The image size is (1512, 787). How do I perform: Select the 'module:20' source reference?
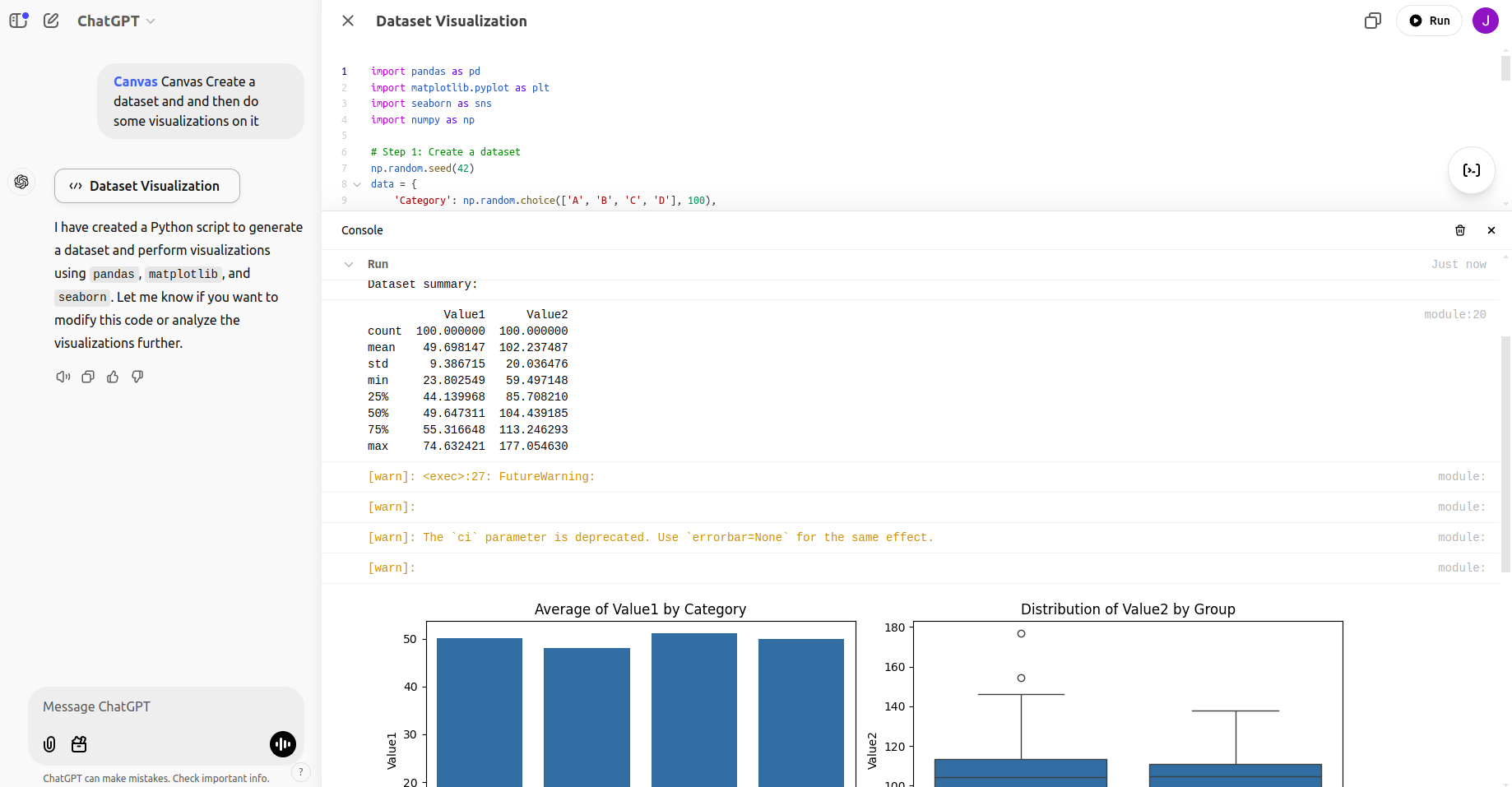click(1455, 314)
